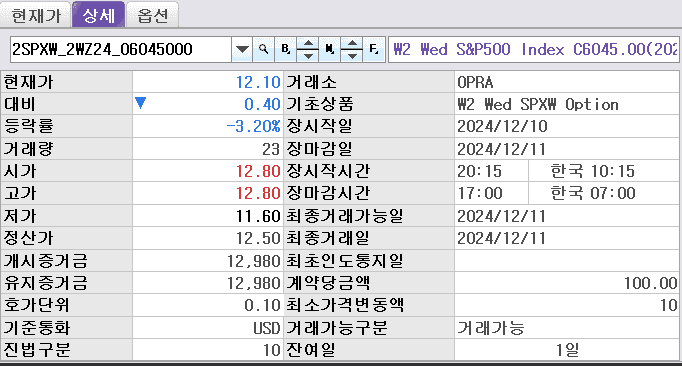Screen dimensions: 682x366
Task: Open the symbol search magnifier icon
Action: [x=263, y=49]
